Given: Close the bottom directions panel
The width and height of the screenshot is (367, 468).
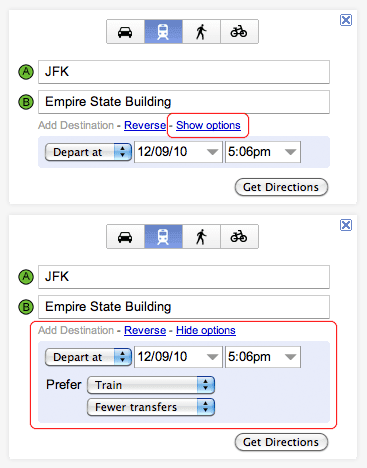Looking at the screenshot, I should pos(346,225).
